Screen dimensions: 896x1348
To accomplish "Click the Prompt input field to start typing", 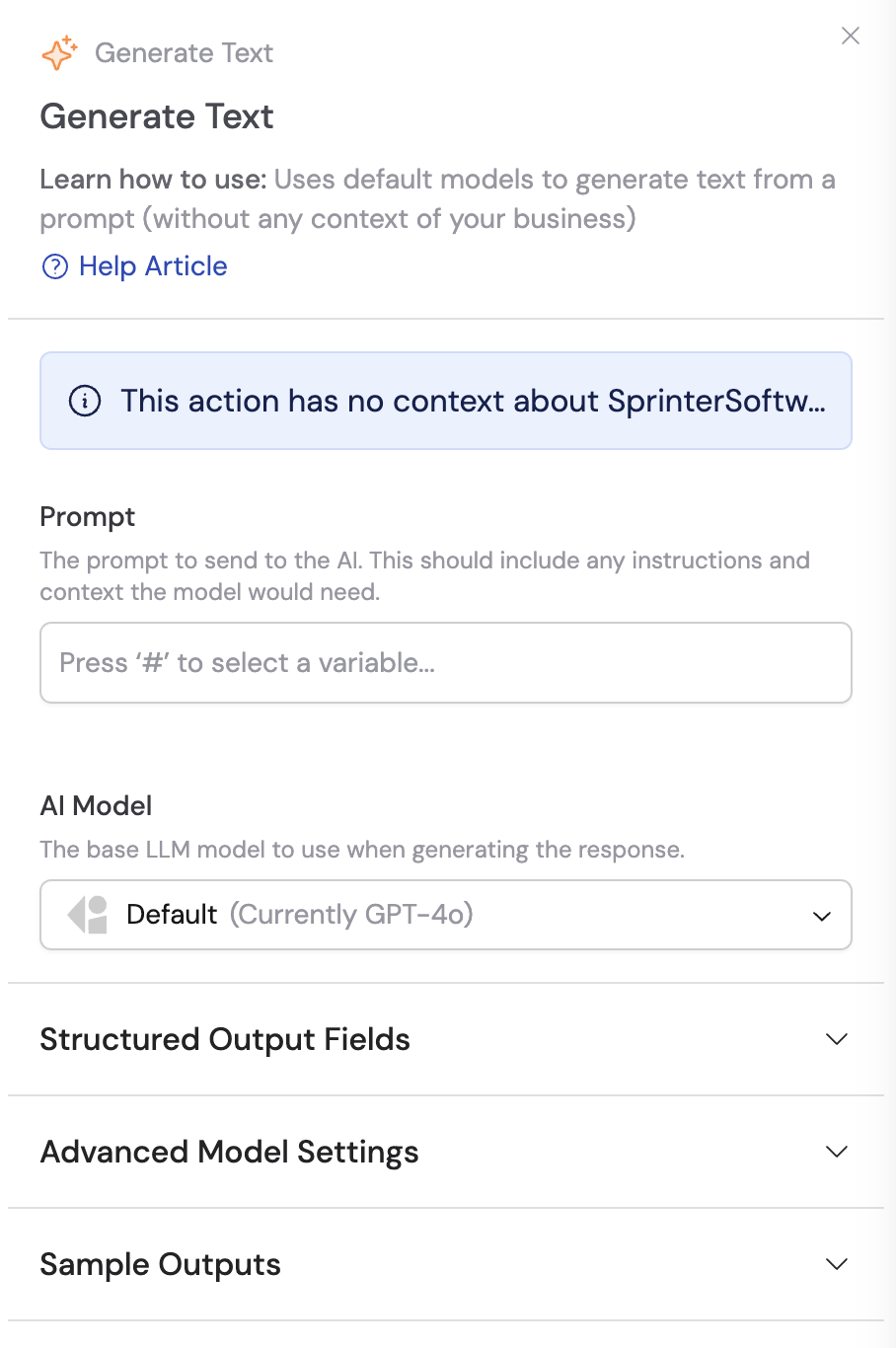I will tap(445, 662).
